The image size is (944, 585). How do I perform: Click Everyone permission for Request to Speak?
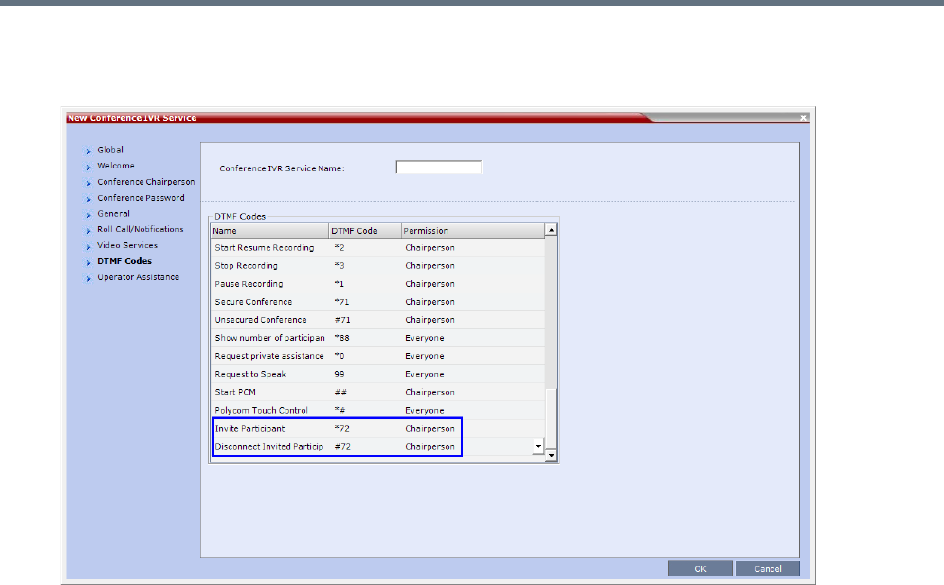click(x=424, y=374)
